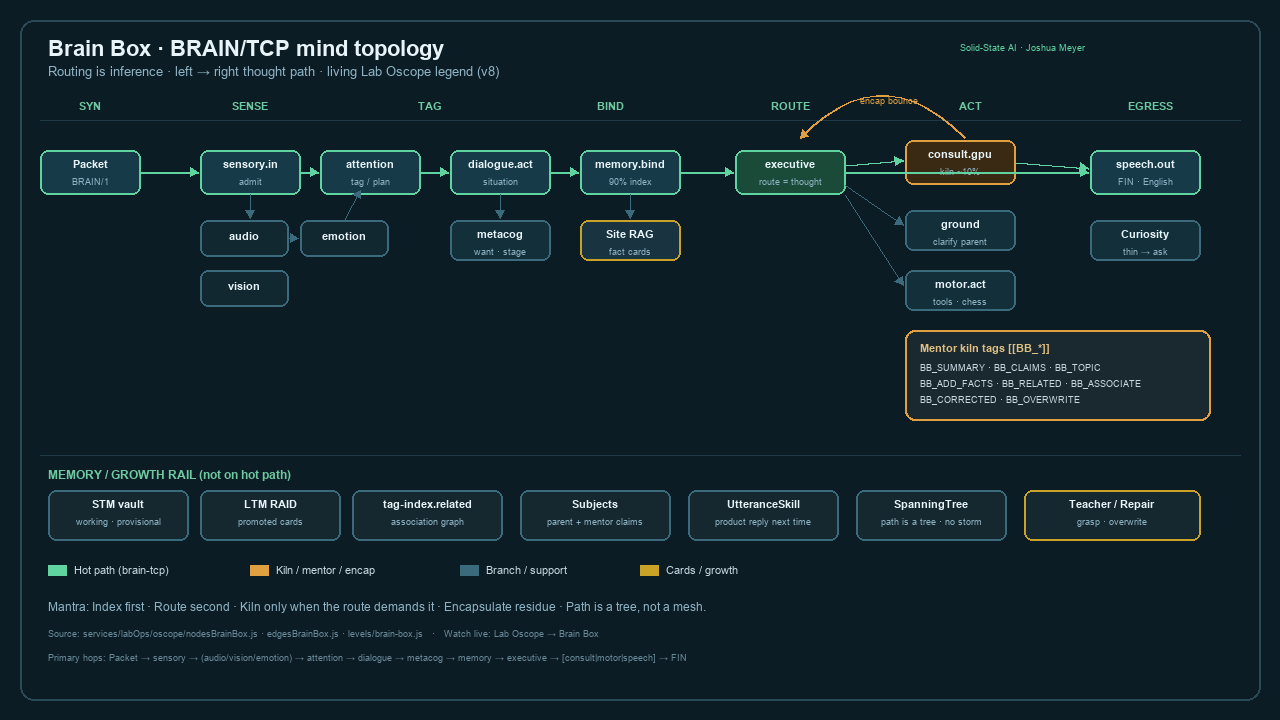Click the blue Branch / support legend swatch
Screen dimensions: 1280x720
tap(469, 570)
